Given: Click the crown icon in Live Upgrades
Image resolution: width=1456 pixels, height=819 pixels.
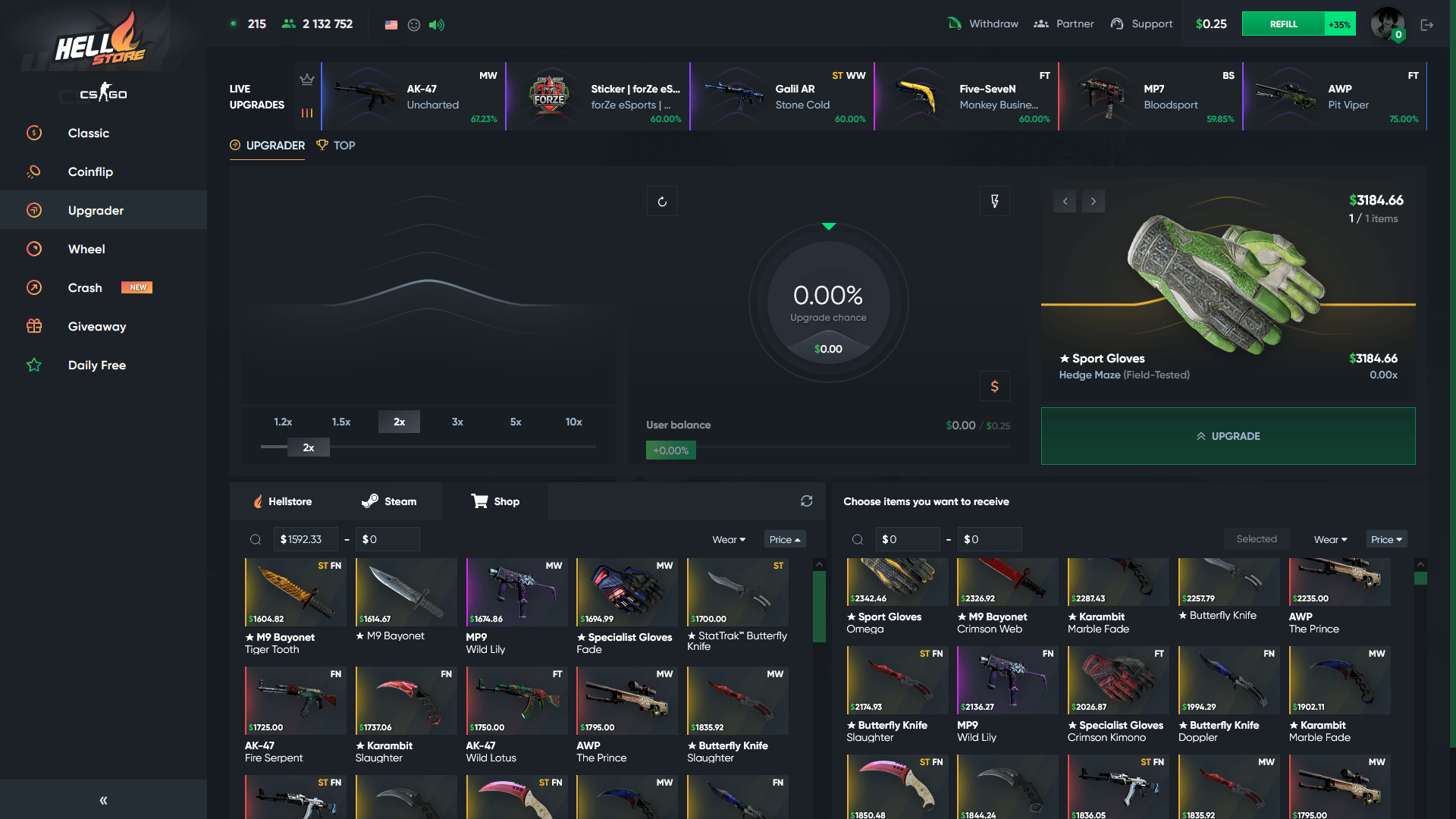Looking at the screenshot, I should point(306,79).
